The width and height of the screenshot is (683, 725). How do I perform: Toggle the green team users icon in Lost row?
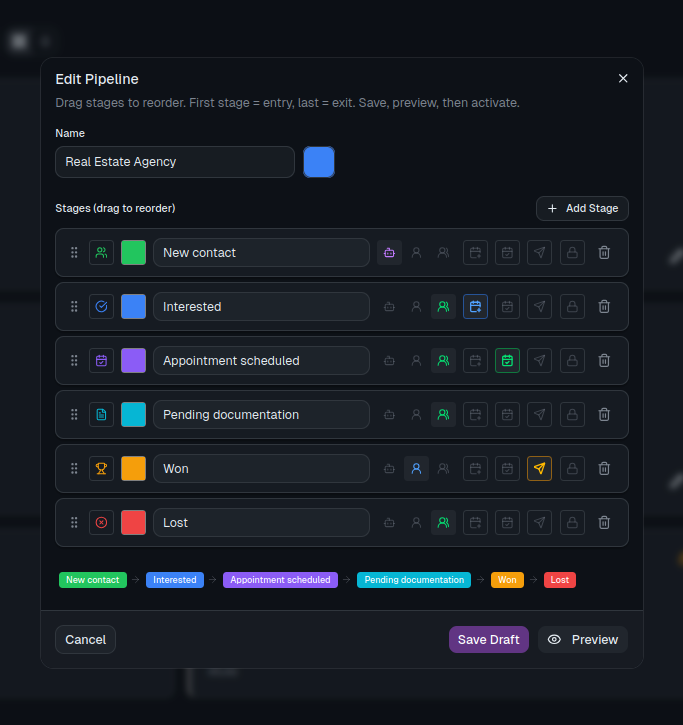[x=443, y=522]
